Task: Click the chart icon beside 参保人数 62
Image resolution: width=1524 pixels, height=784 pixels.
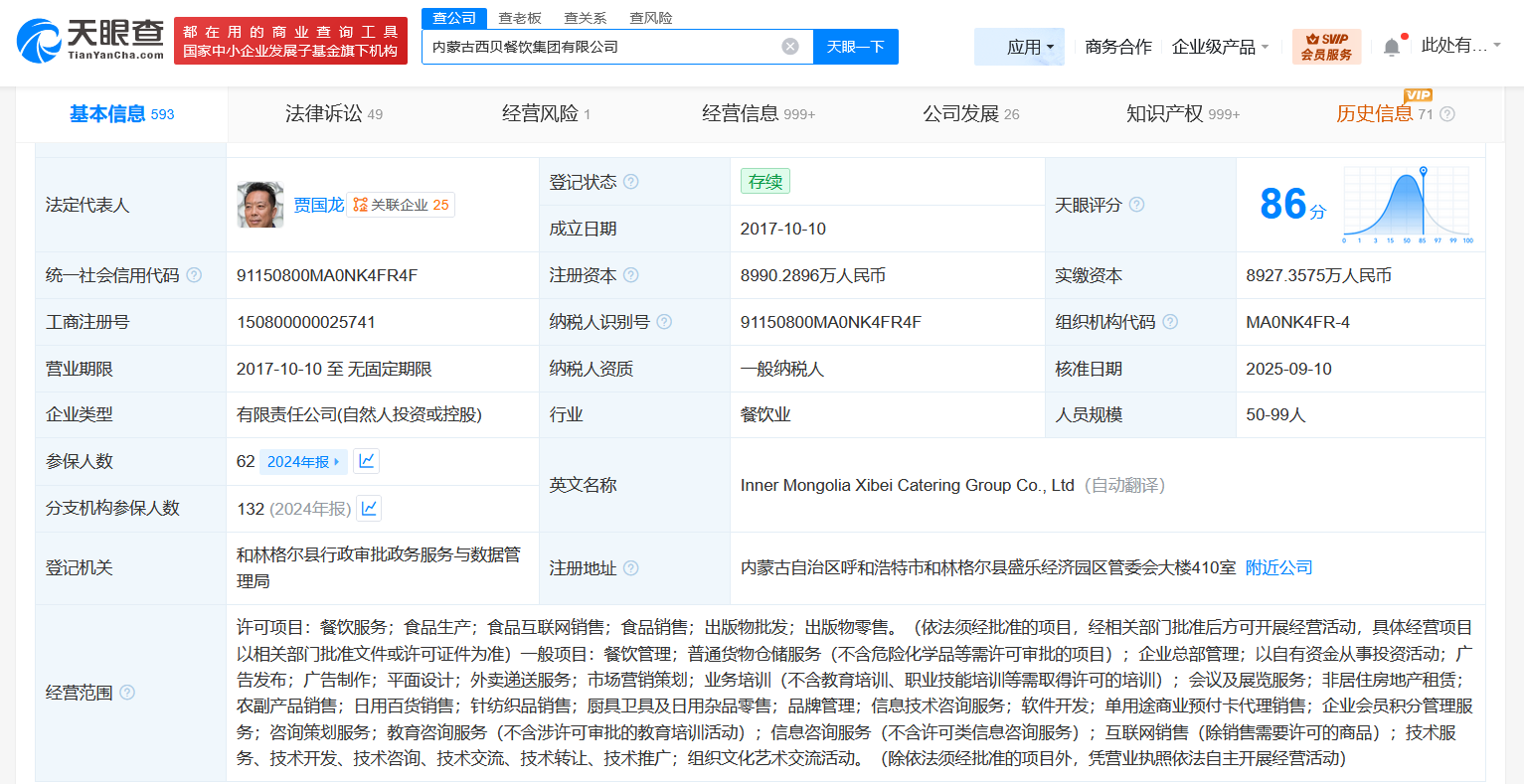Action: coord(366,460)
